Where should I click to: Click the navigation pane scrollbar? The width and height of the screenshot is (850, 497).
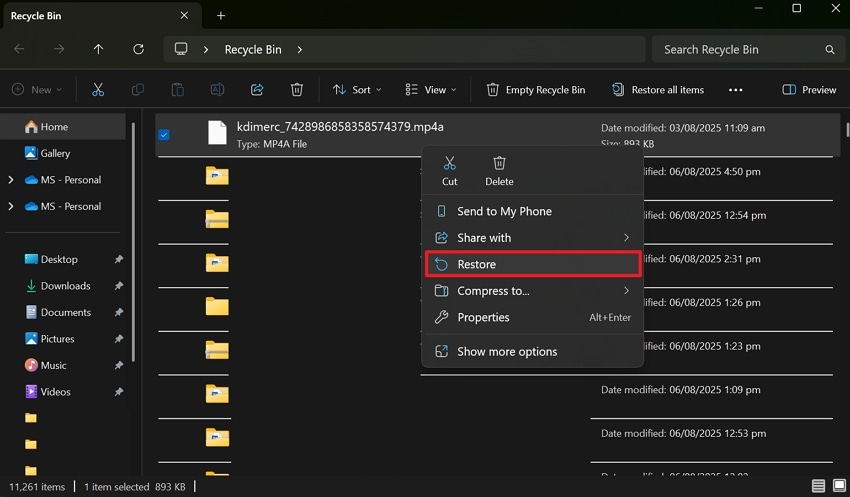pyautogui.click(x=133, y=241)
